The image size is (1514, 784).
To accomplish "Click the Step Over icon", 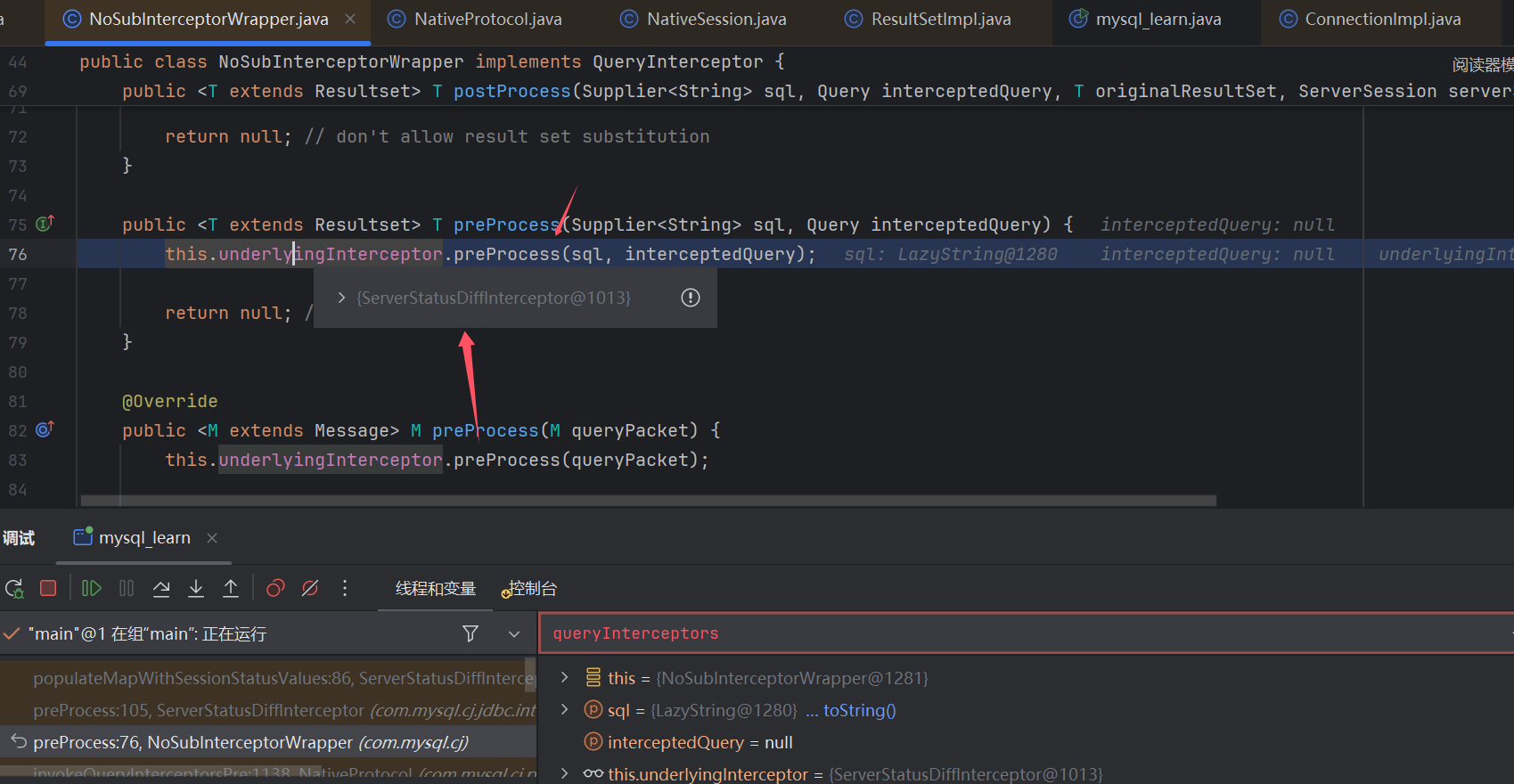I will click(x=161, y=588).
